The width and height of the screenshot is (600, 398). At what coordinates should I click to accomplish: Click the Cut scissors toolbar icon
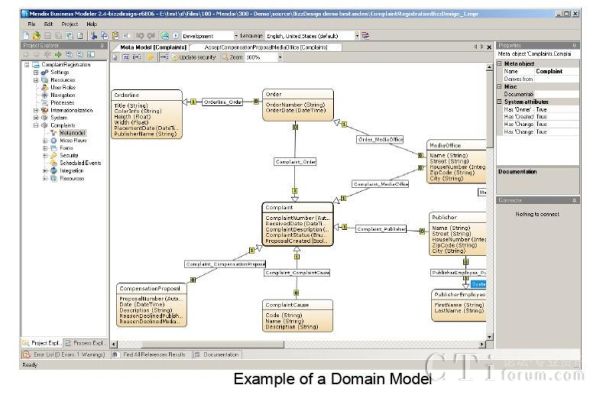[93, 36]
